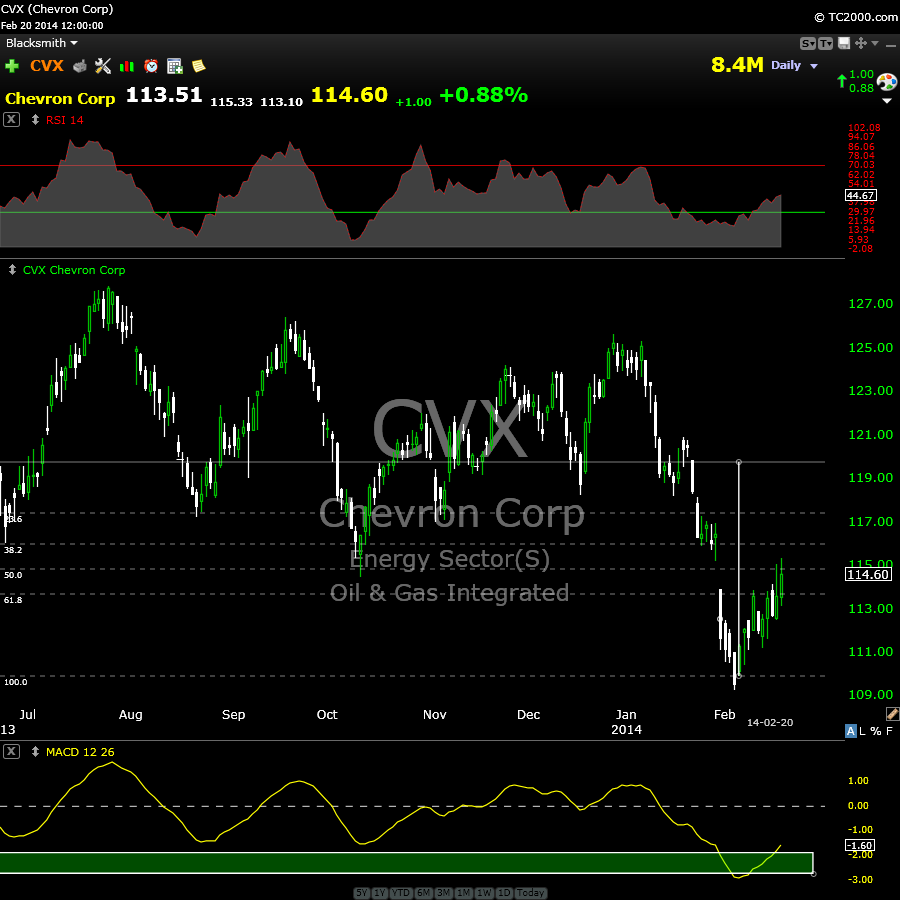Click the CVX Chevron Corp plot label
Image resolution: width=900 pixels, height=900 pixels.
[x=73, y=270]
